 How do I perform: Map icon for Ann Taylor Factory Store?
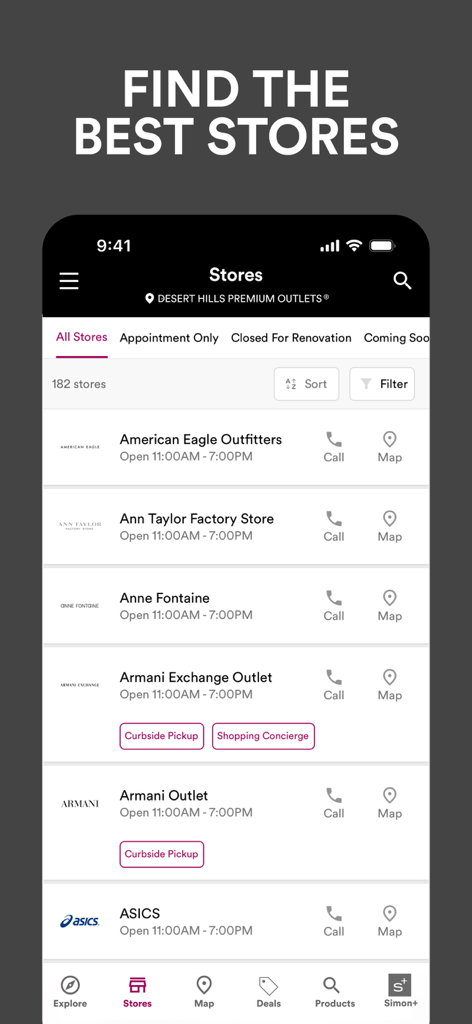(x=390, y=526)
